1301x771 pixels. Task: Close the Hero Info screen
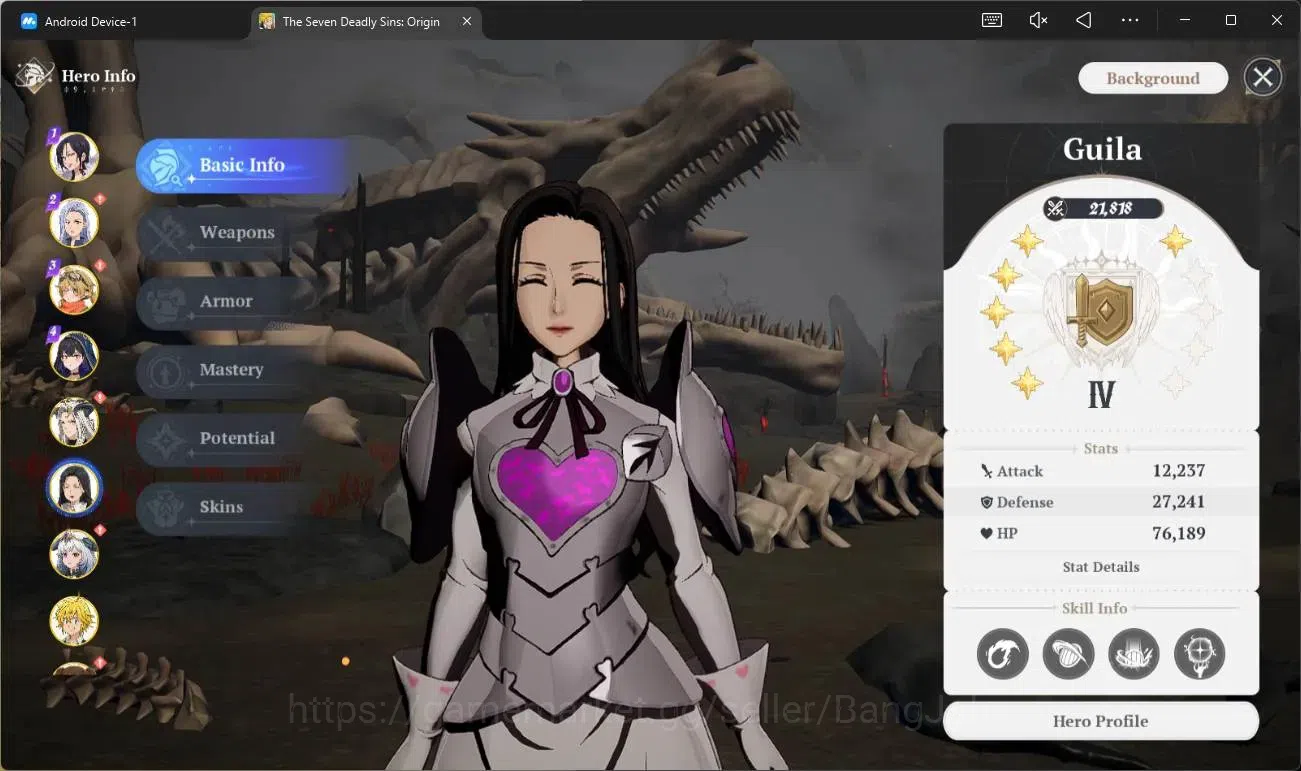coord(1263,77)
